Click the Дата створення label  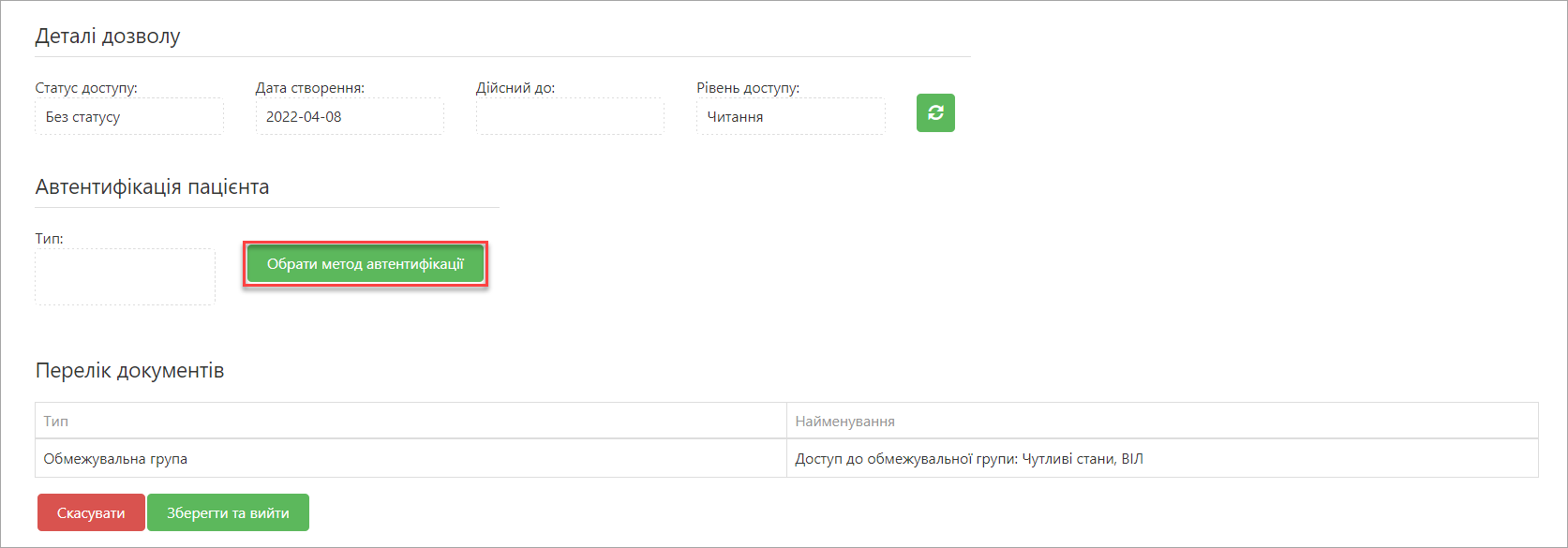(x=310, y=88)
